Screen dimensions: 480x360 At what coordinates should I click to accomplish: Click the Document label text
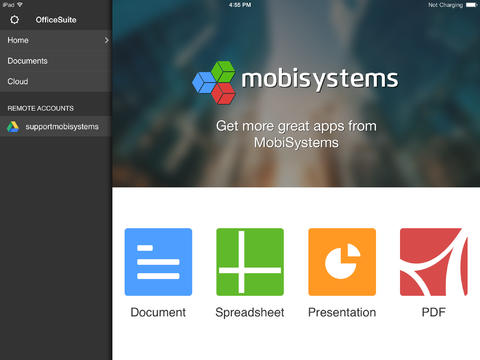[x=158, y=312]
